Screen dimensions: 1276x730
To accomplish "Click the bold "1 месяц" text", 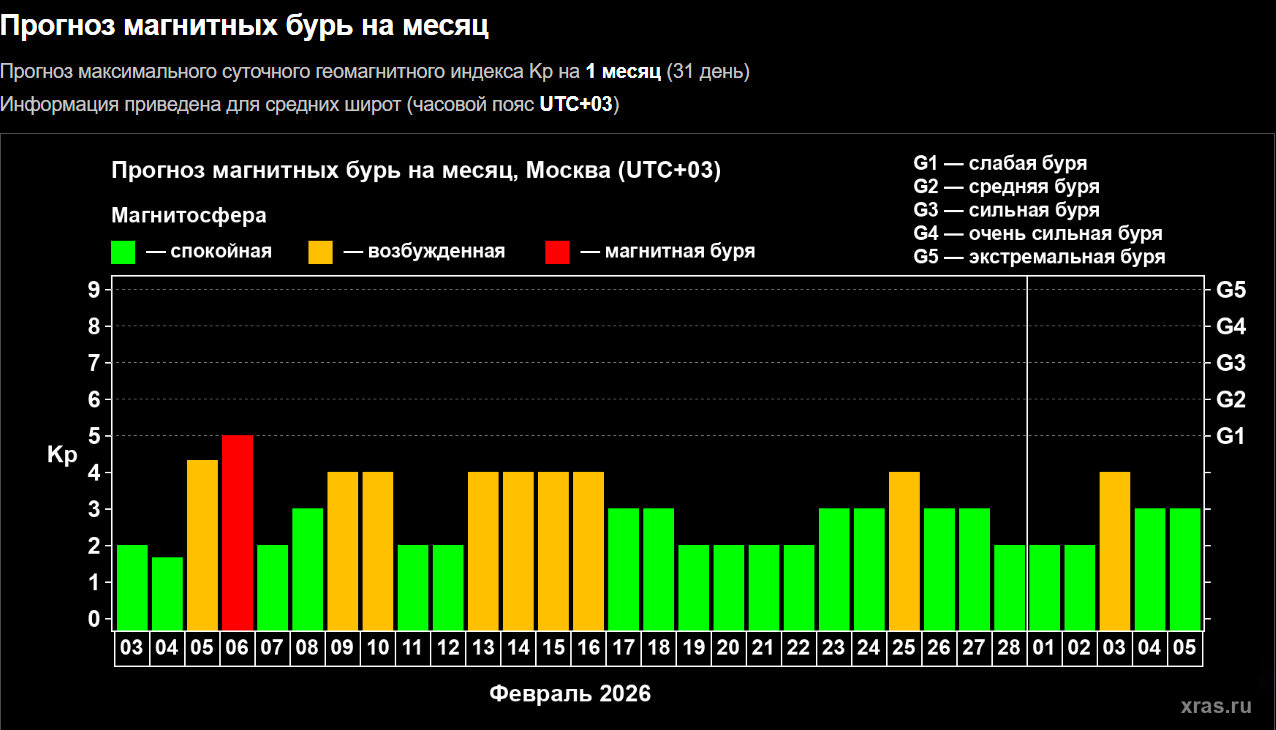I will click(623, 72).
